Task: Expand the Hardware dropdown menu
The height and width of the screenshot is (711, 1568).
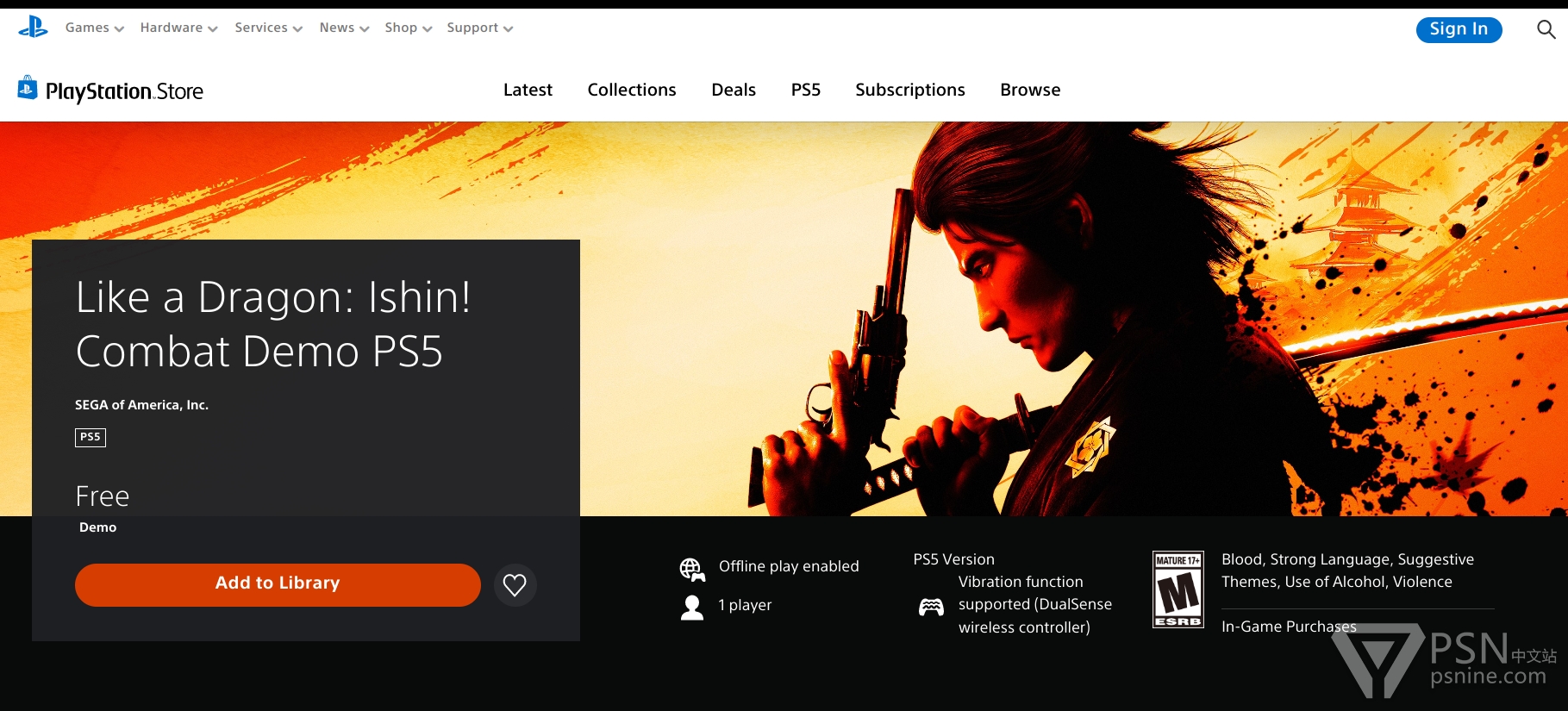Action: coord(179,28)
